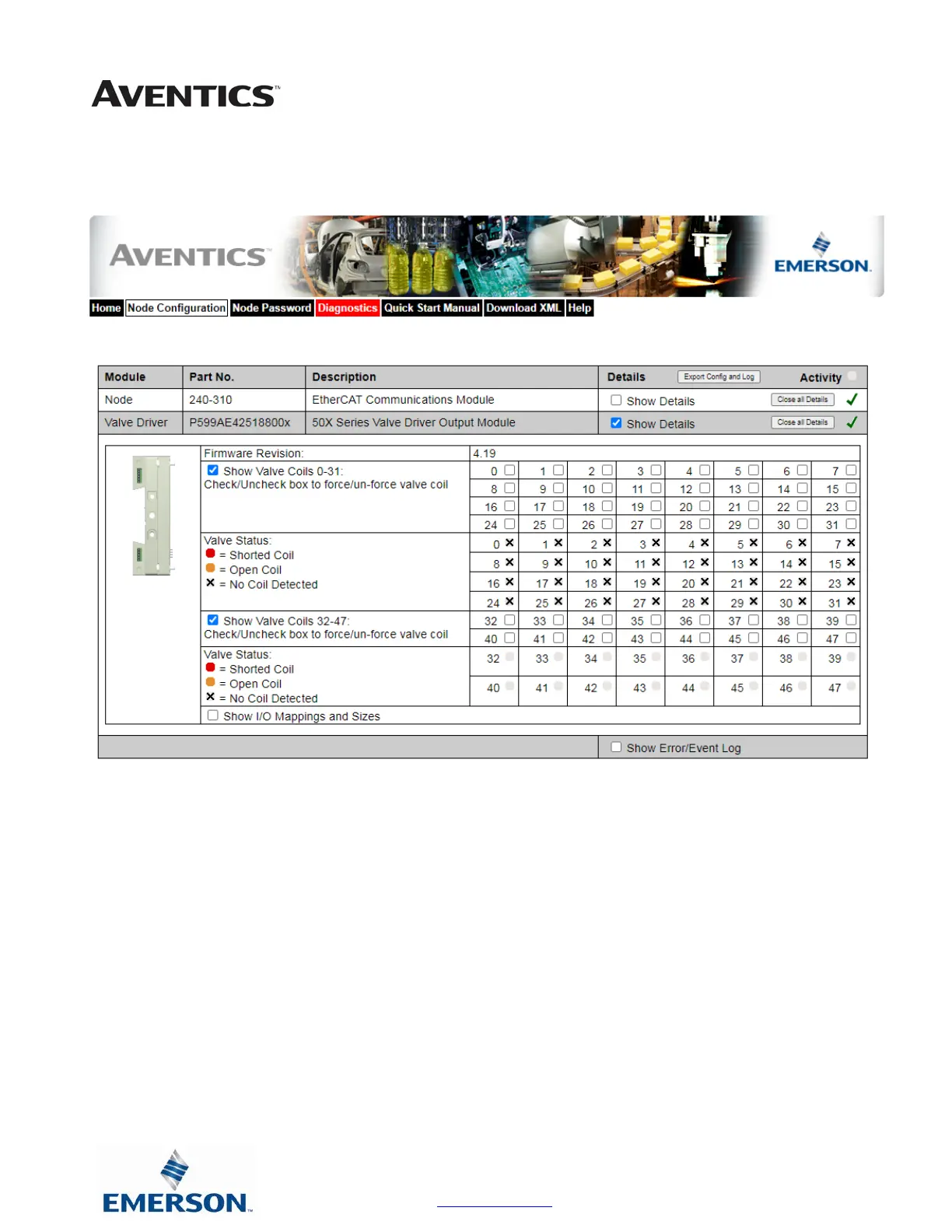Click EtherCAT Communications Module description
This screenshot has width=952, height=1232.
tap(403, 400)
